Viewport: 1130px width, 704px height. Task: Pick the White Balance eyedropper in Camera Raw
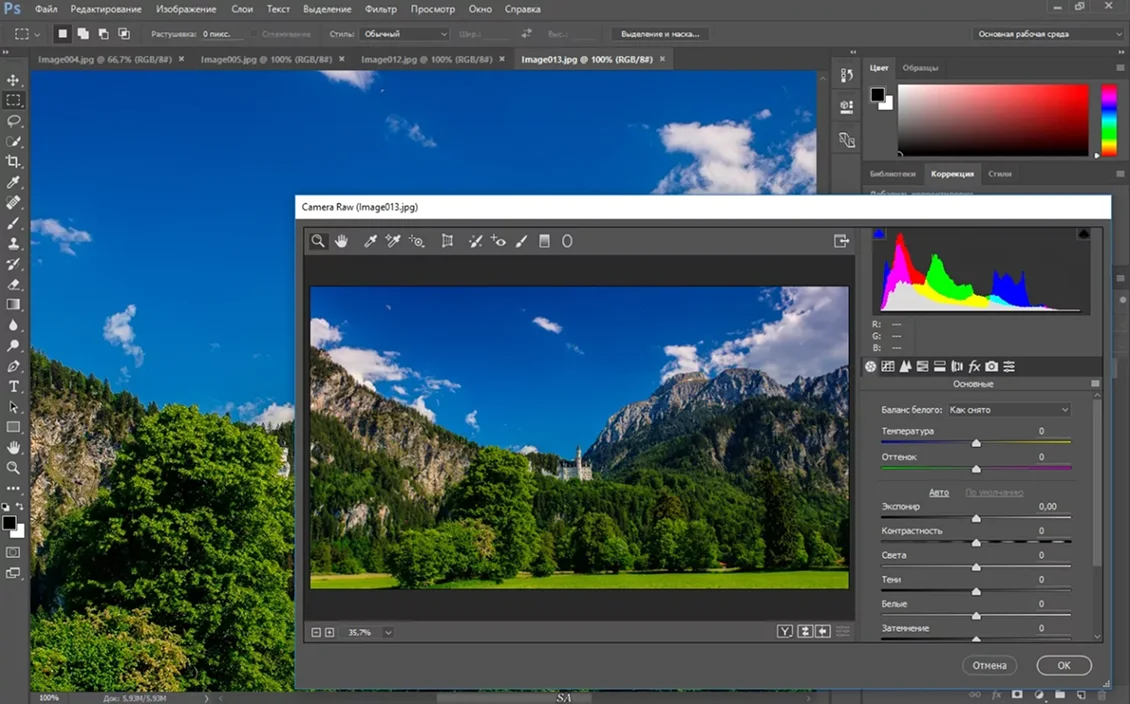(370, 241)
